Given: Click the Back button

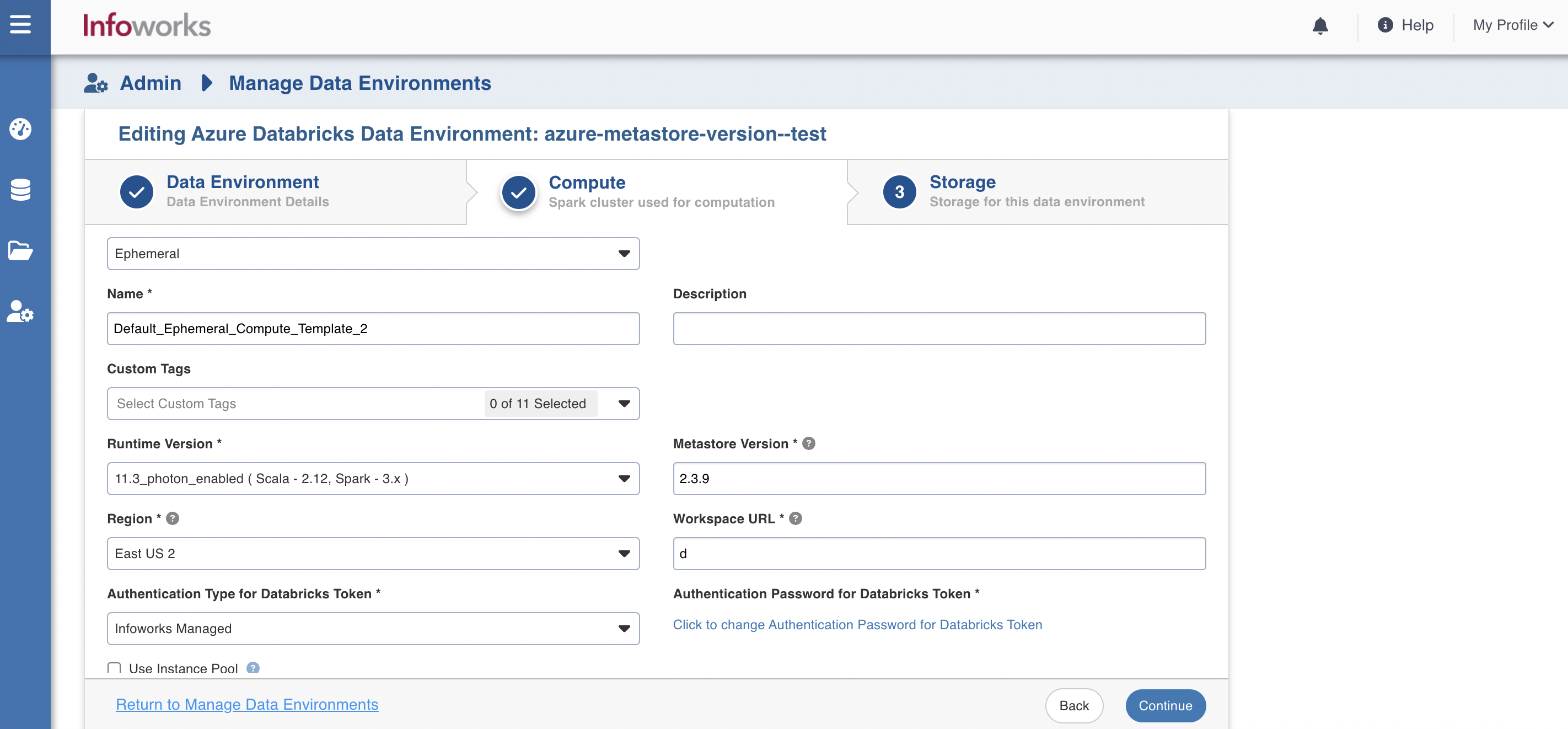Looking at the screenshot, I should tap(1074, 705).
